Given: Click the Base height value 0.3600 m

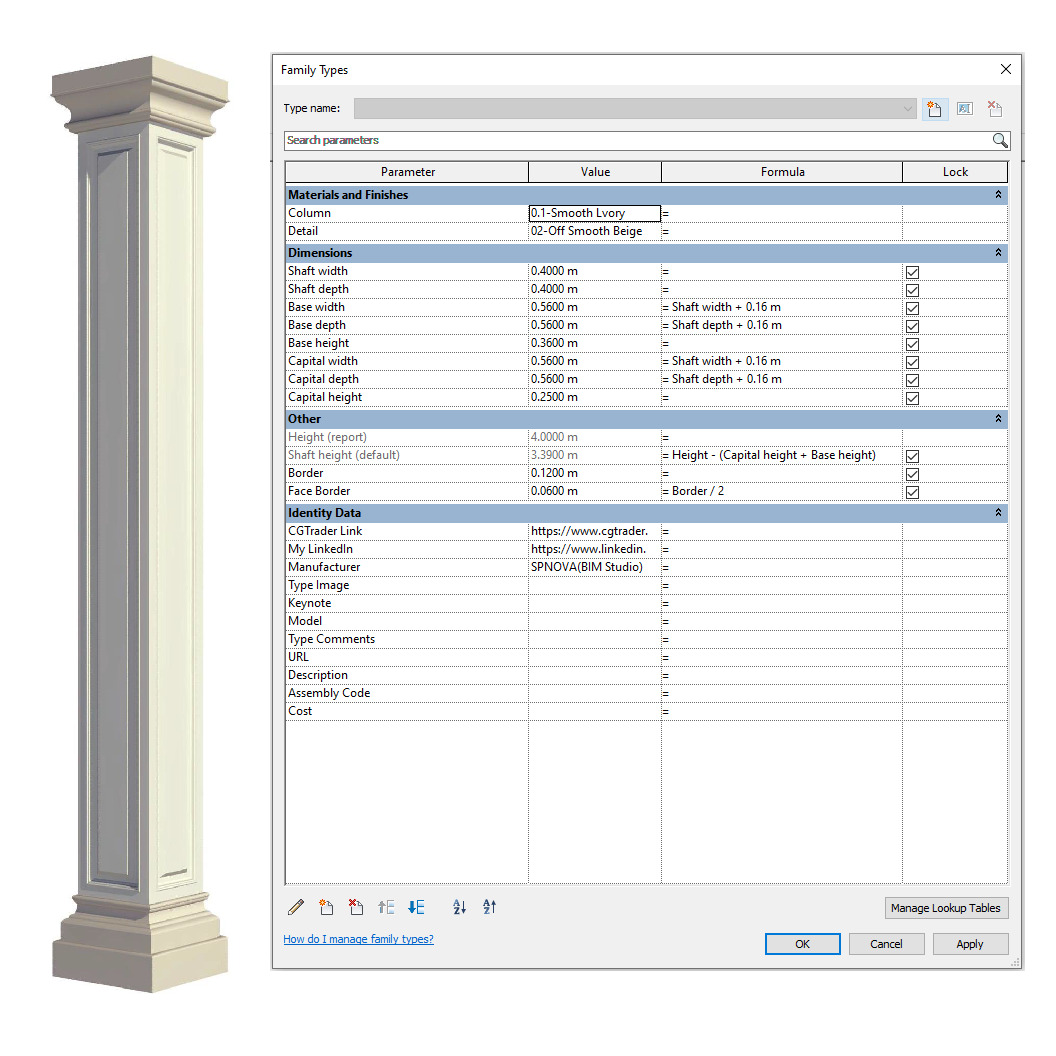Looking at the screenshot, I should click(x=595, y=343).
